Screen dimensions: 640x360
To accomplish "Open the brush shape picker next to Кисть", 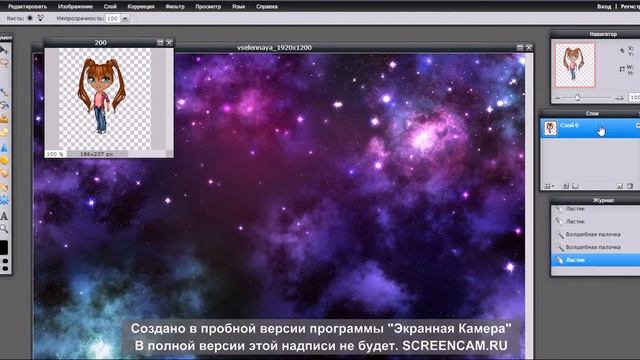I will 30,18.
